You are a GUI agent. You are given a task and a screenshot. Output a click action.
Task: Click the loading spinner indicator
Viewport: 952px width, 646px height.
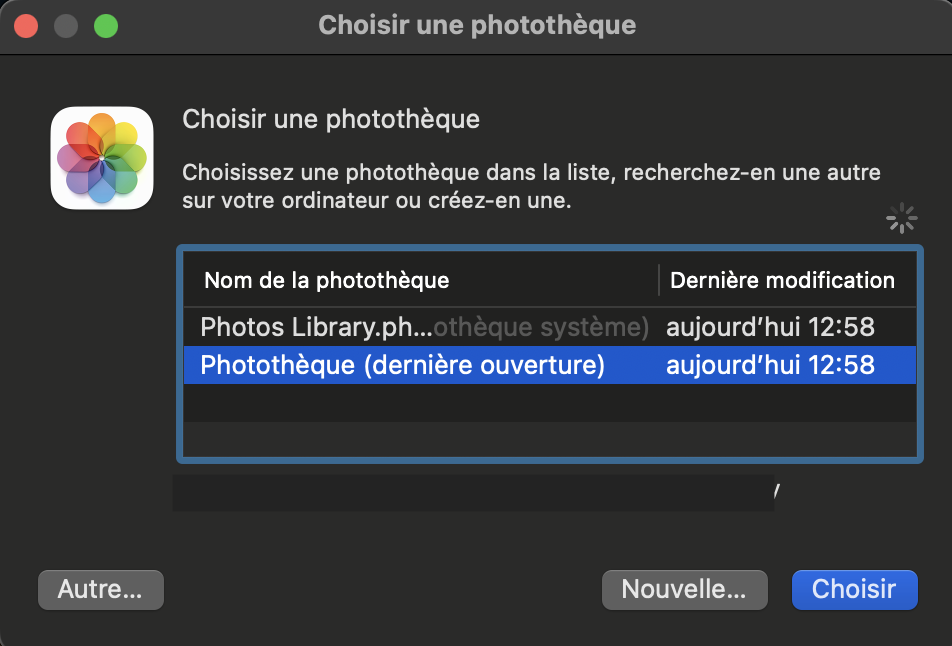tap(902, 219)
